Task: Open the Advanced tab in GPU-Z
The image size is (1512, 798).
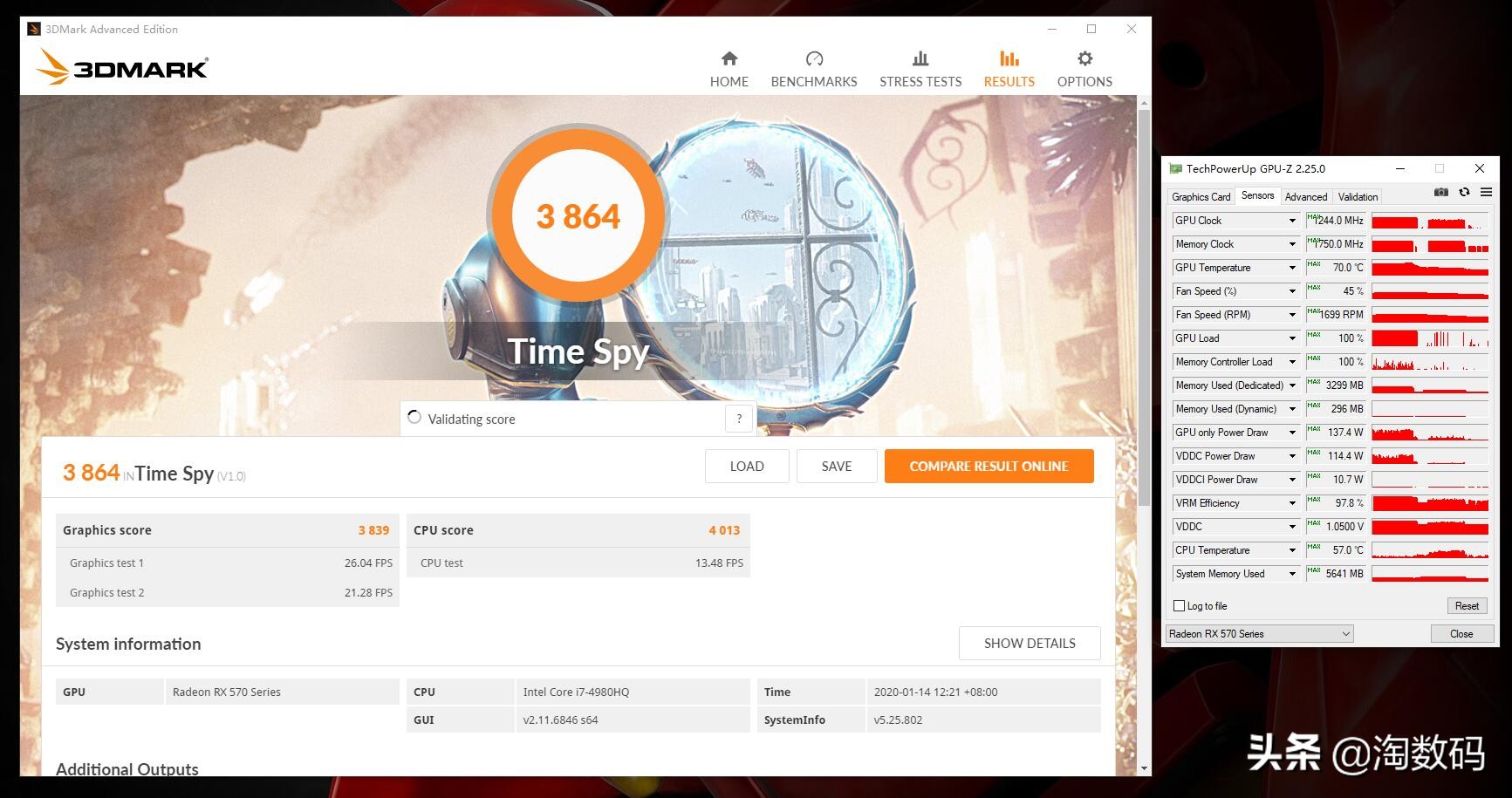Action: pos(1306,197)
